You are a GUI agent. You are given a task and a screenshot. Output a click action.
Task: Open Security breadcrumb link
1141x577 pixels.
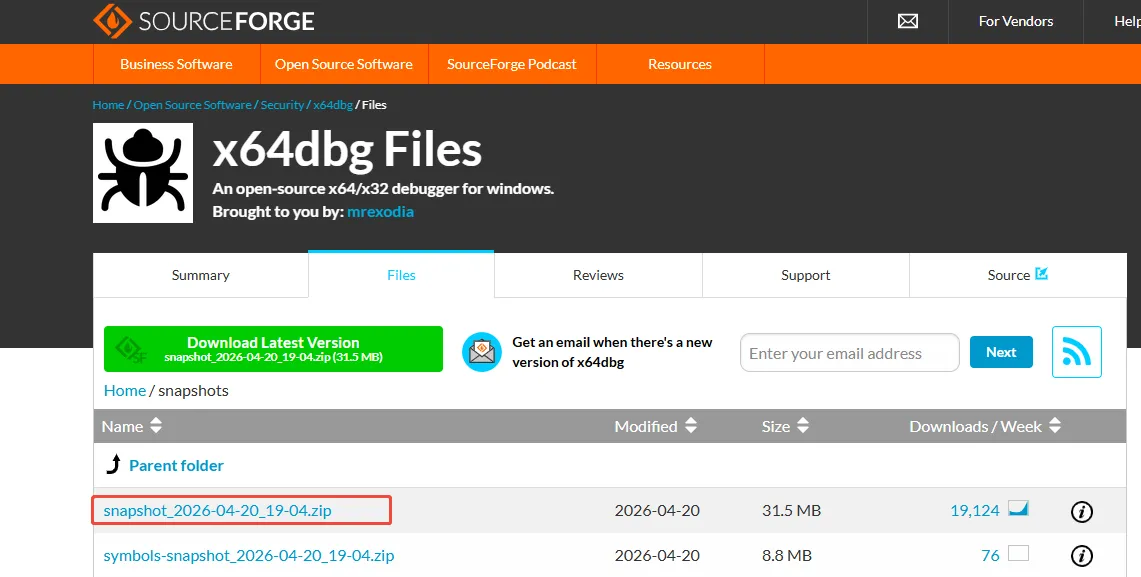[x=282, y=105]
